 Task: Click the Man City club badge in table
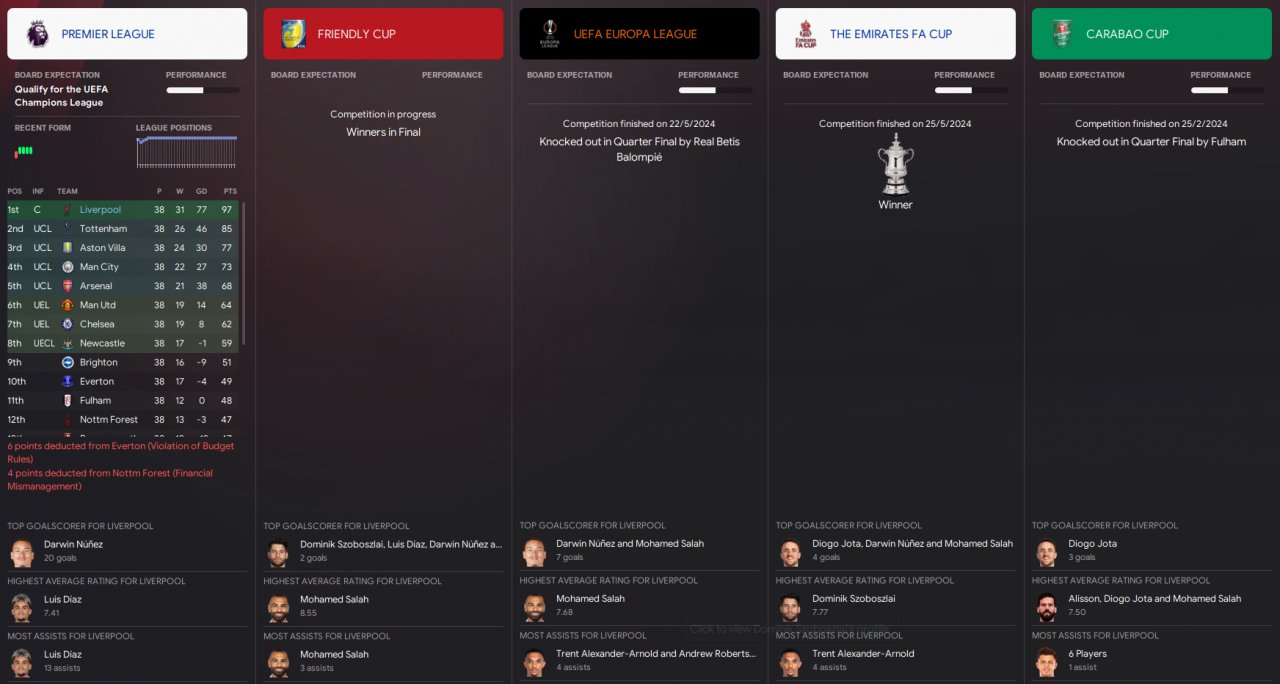[x=68, y=267]
